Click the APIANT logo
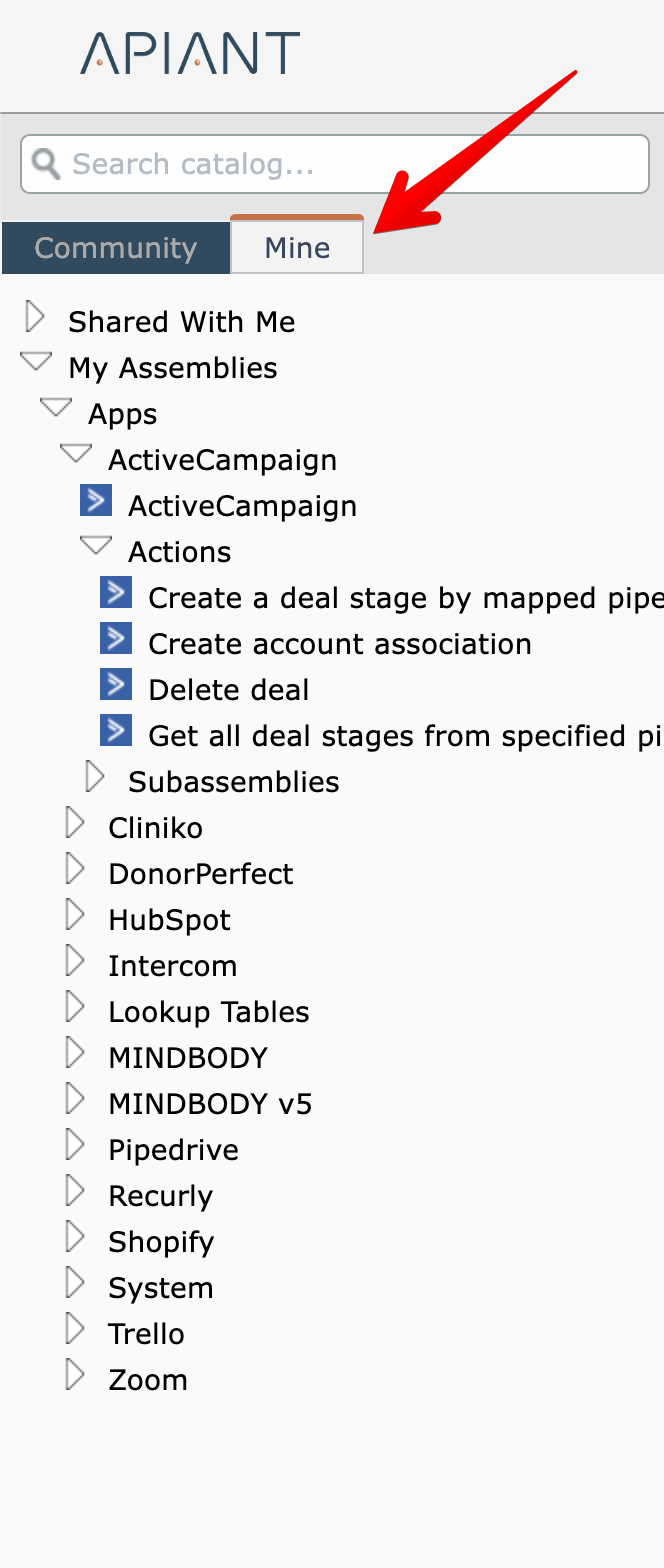This screenshot has height=1568, width=664. point(190,53)
